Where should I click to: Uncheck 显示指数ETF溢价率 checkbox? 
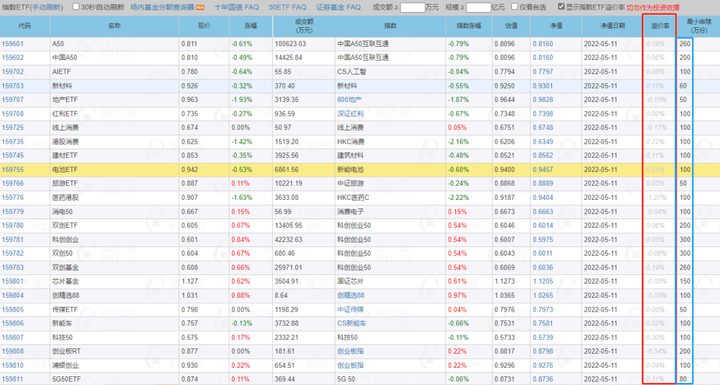(x=561, y=6)
